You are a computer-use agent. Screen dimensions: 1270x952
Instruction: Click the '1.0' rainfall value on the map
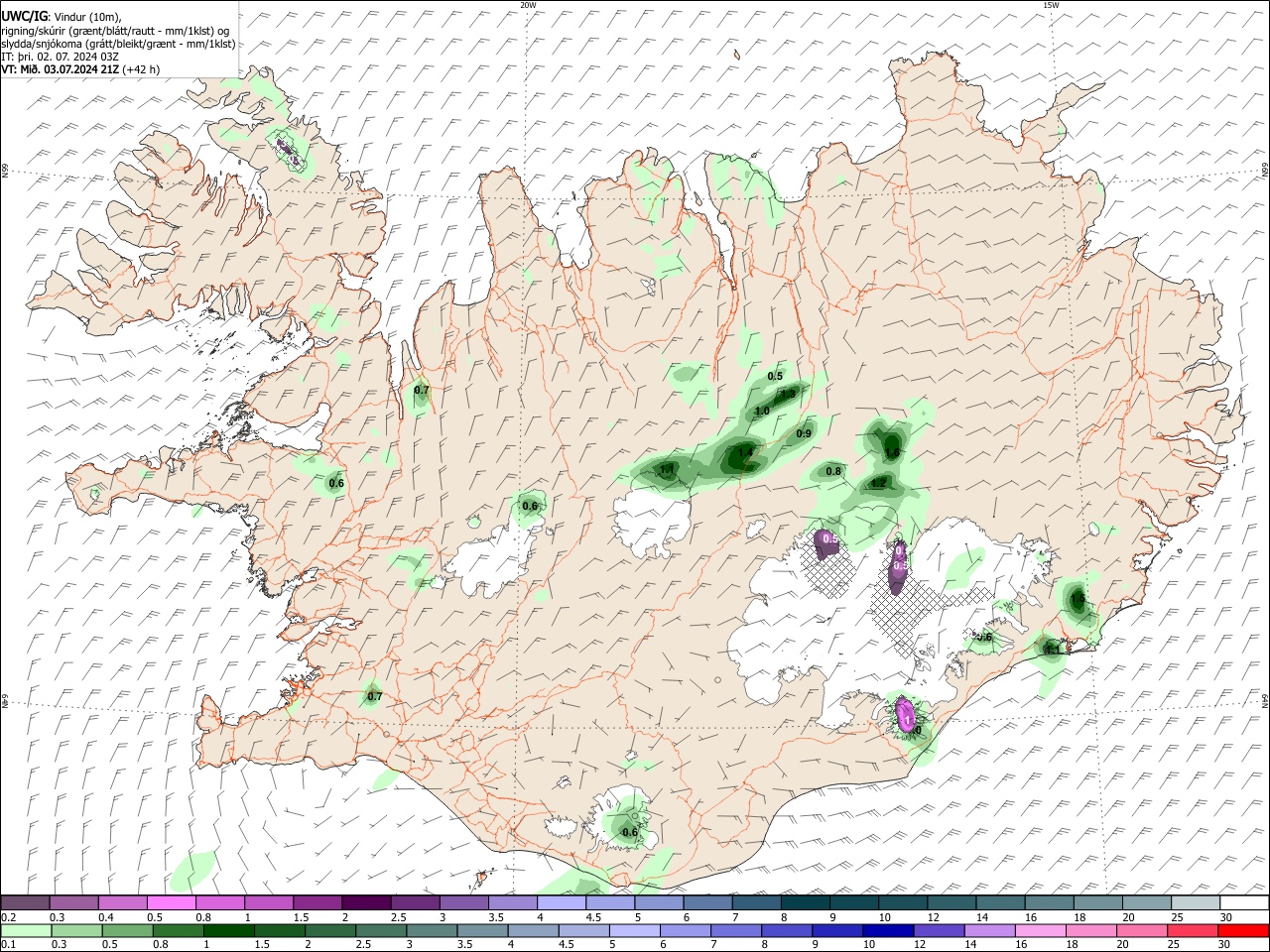coord(762,412)
